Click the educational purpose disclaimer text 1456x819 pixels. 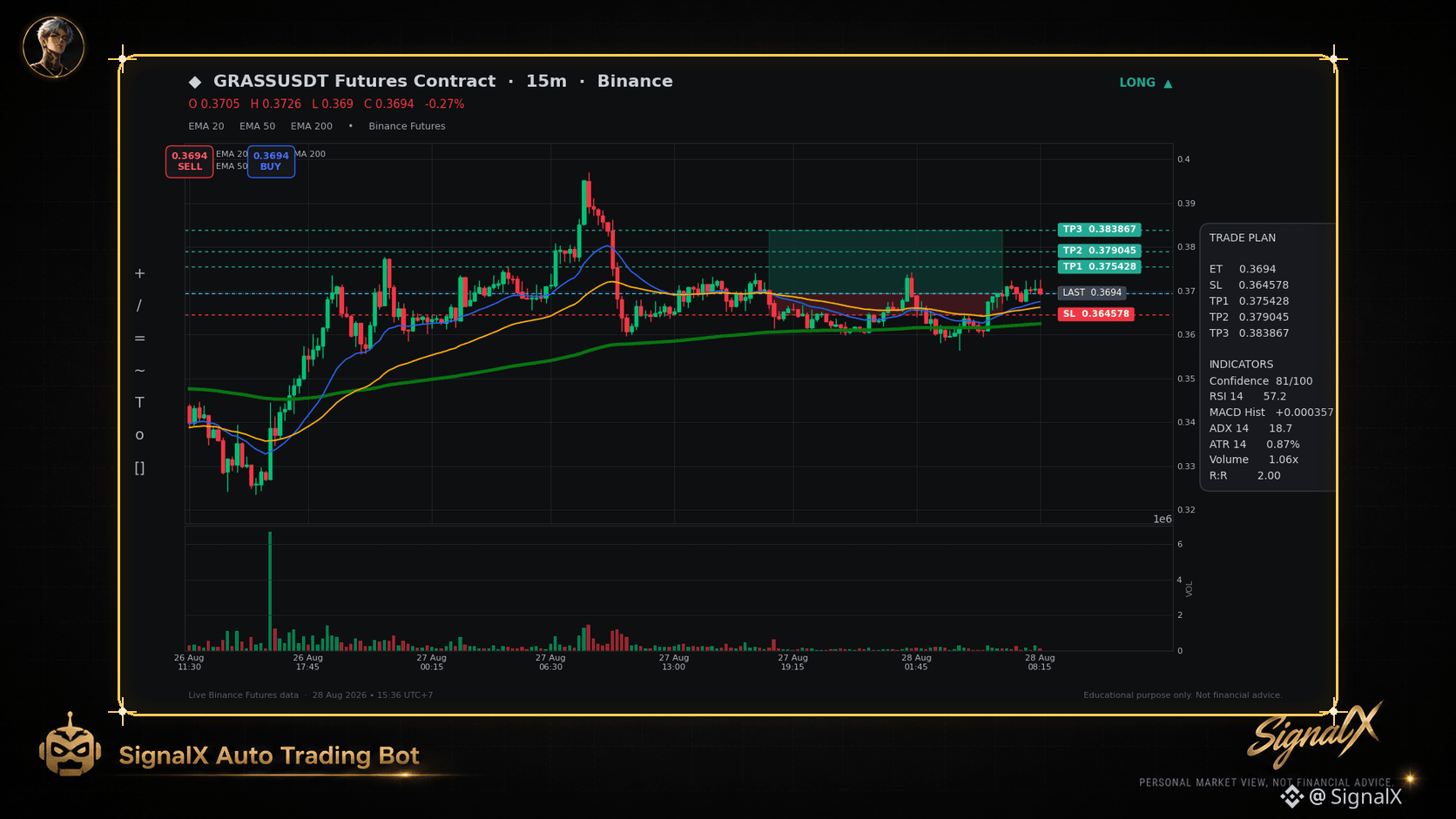[1183, 695]
